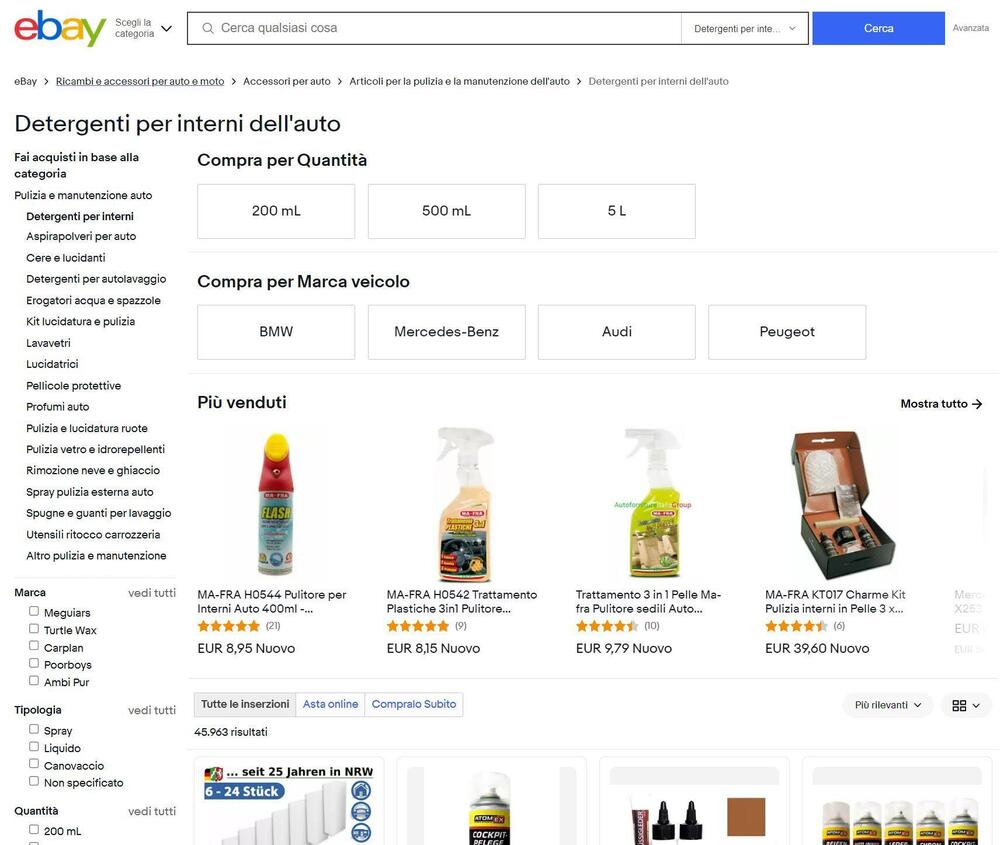Open the Atom Cockpit-Pflege spray listing image
The image size is (1000, 845).
click(x=490, y=808)
